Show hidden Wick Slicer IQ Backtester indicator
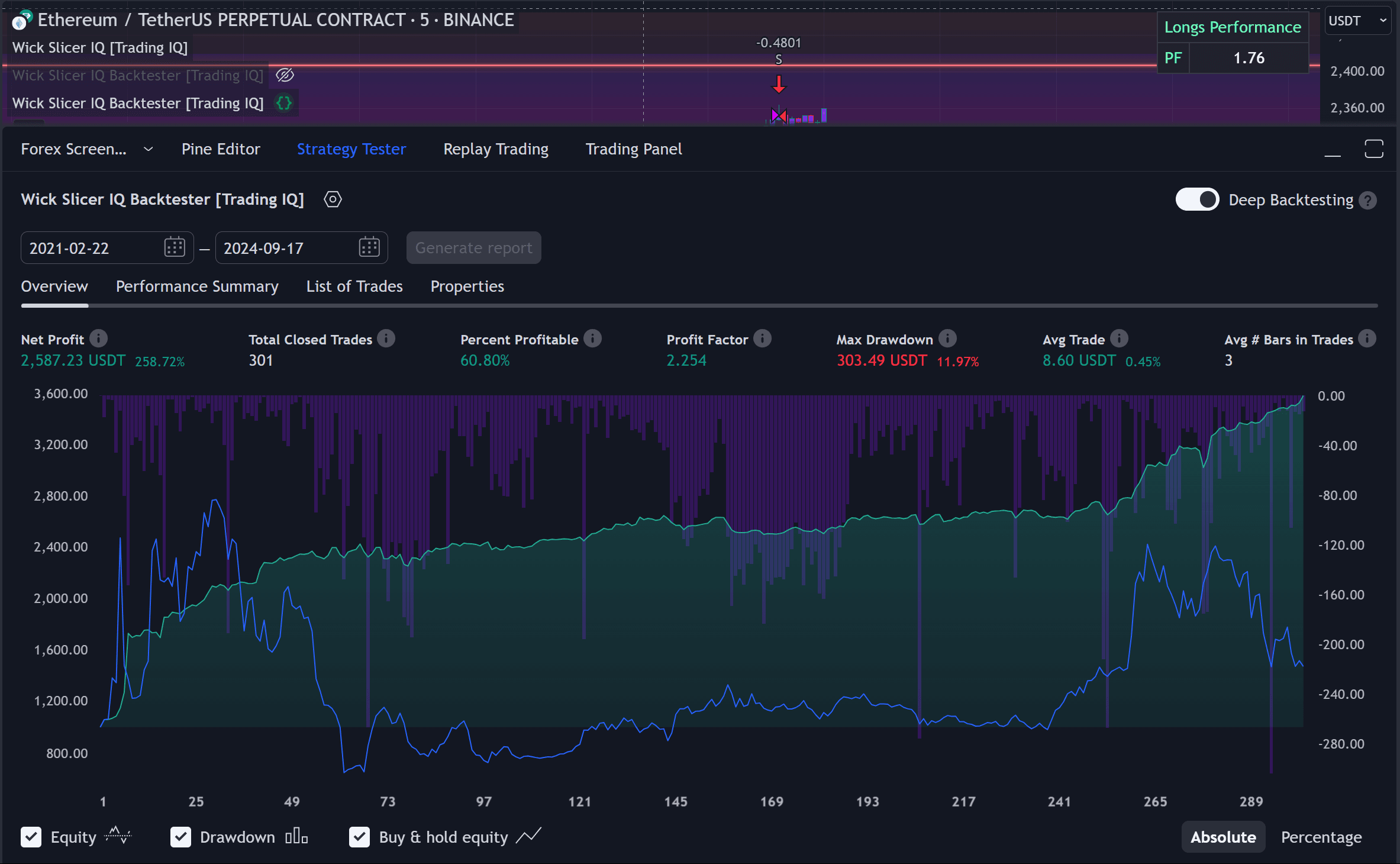This screenshot has height=864, width=1400. coord(285,75)
